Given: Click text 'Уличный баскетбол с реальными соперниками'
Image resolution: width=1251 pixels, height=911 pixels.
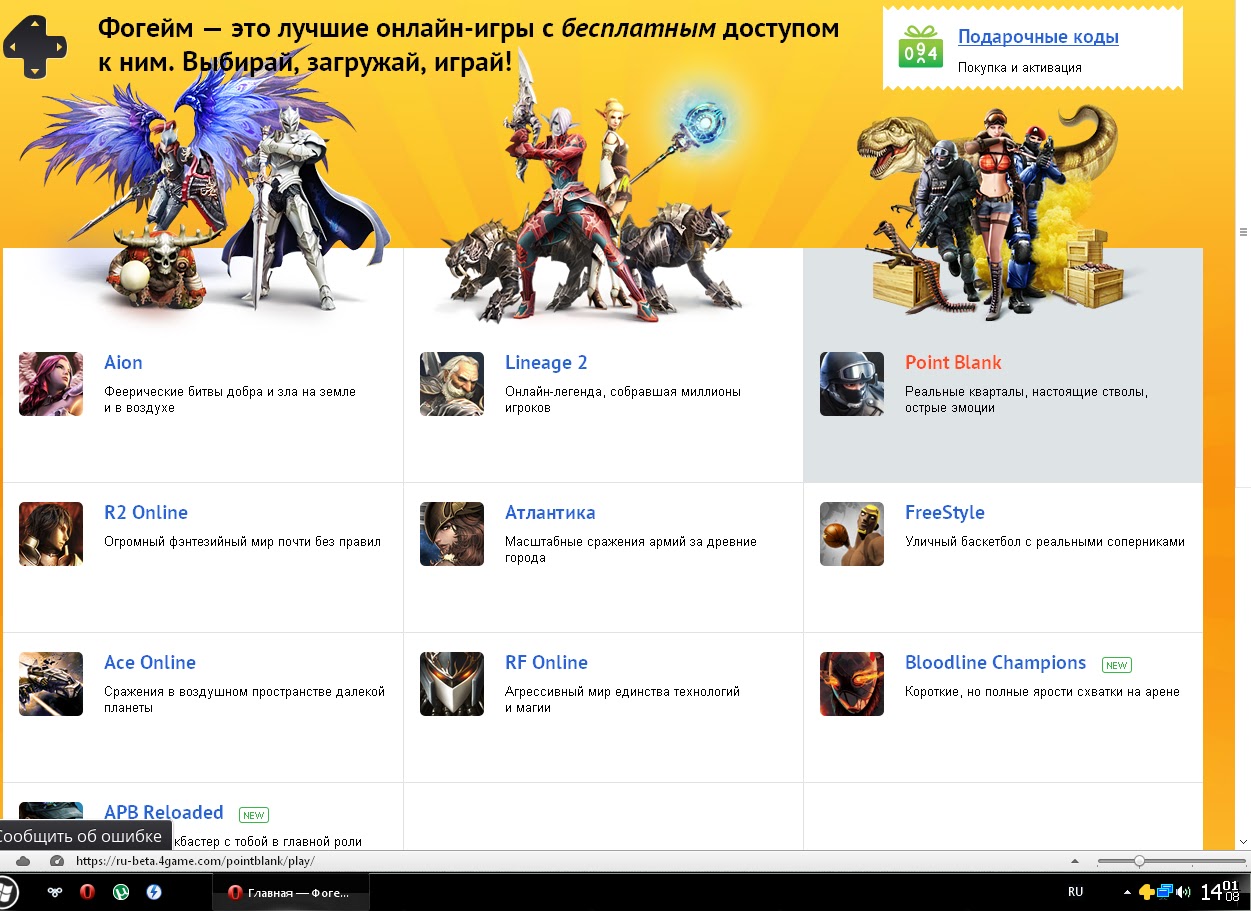Looking at the screenshot, I should 1045,542.
